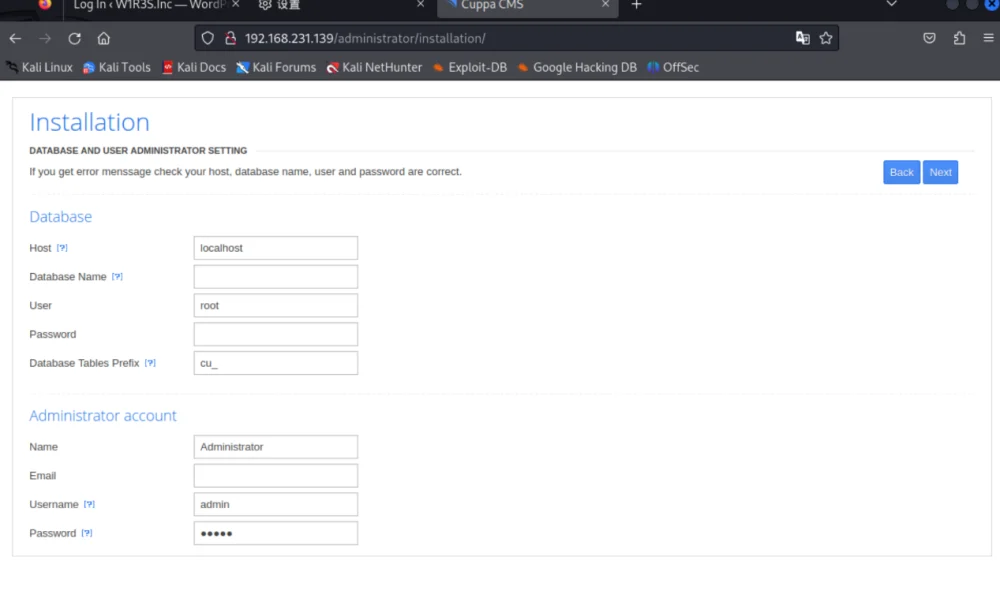Click the Next button
Image resolution: width=1000 pixels, height=602 pixels.
[940, 172]
